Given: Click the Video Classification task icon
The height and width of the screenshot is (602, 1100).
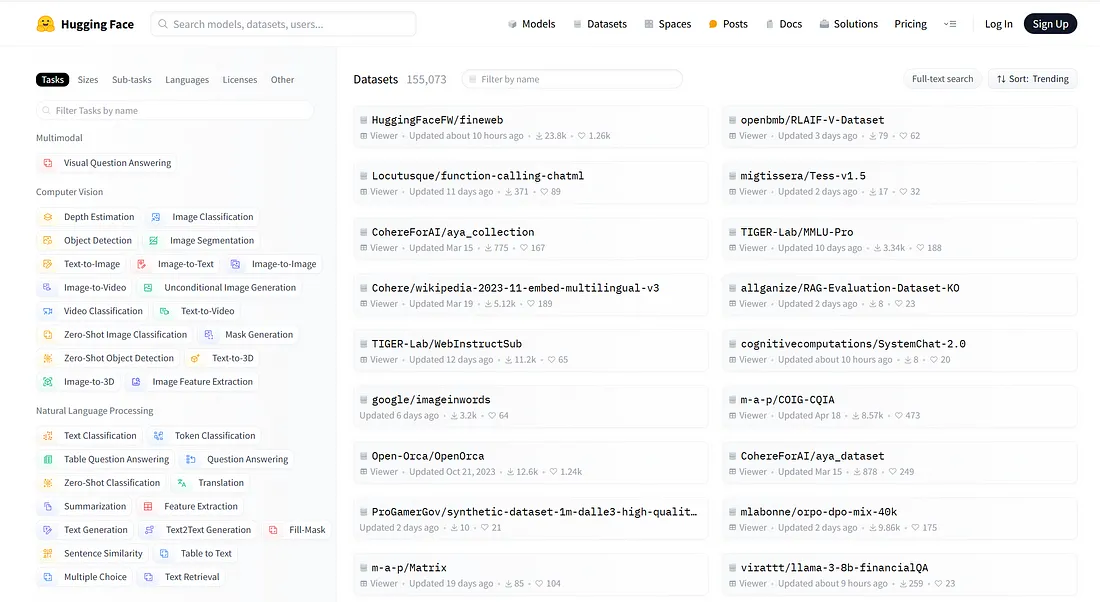Looking at the screenshot, I should point(48,311).
